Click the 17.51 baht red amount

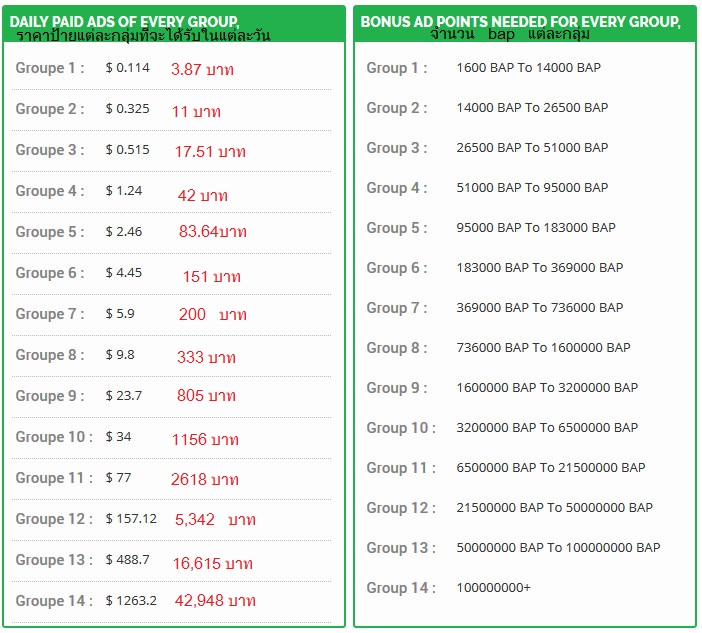point(209,152)
